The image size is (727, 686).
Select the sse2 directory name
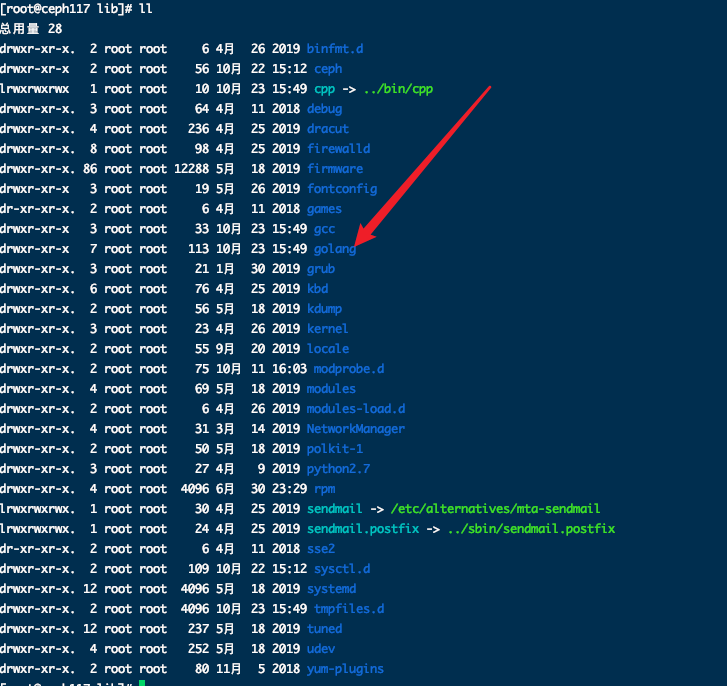click(x=321, y=548)
